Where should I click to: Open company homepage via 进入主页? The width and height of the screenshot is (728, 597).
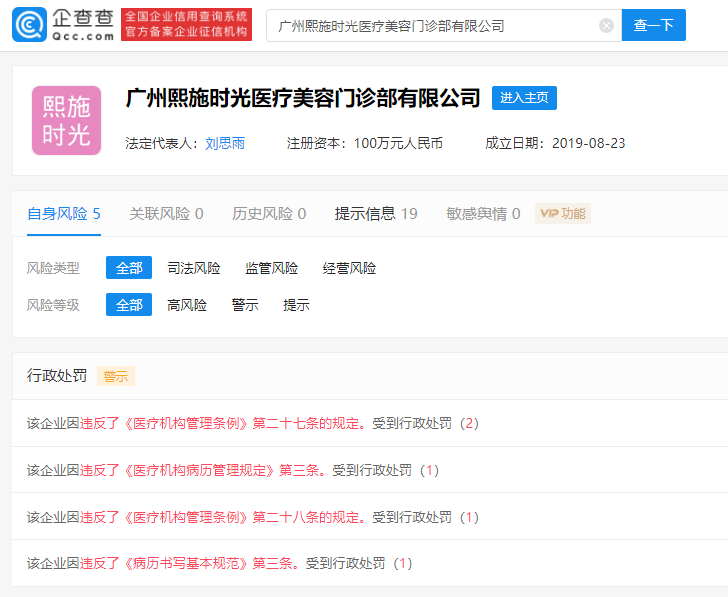[524, 98]
